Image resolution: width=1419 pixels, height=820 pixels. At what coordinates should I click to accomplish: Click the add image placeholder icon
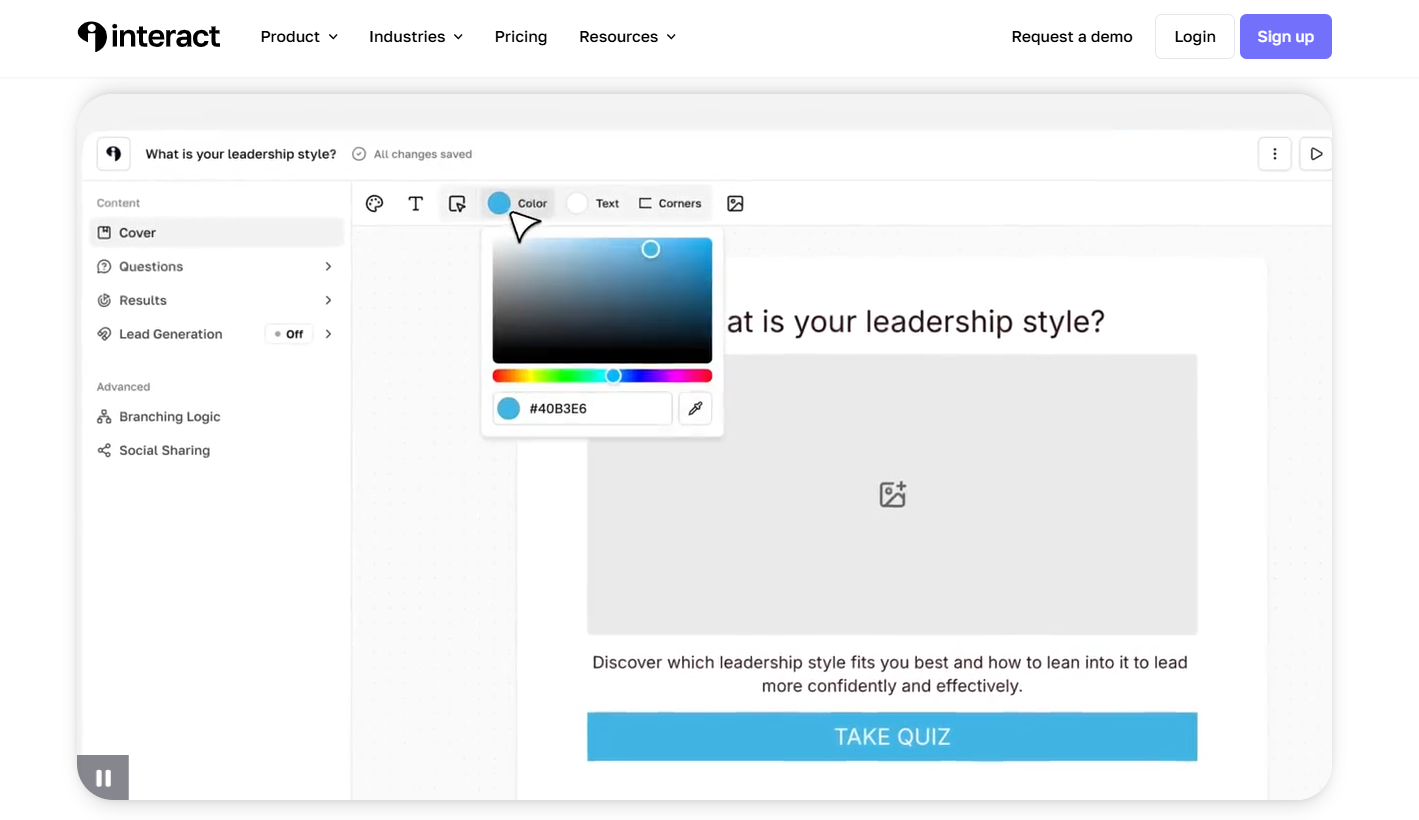pyautogui.click(x=892, y=494)
